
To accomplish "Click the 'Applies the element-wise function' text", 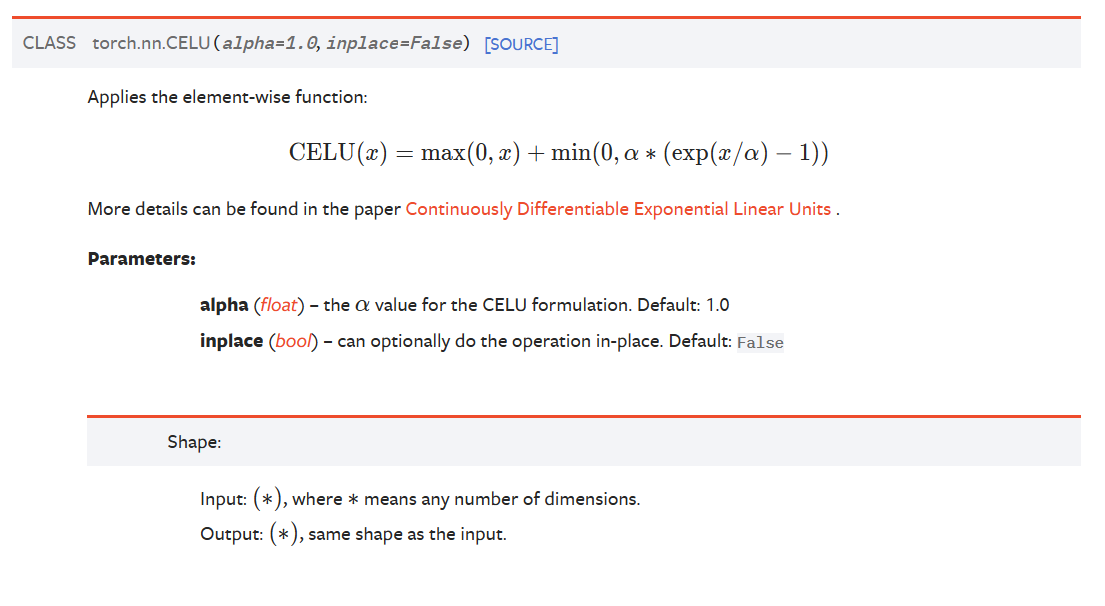I will click(x=228, y=97).
